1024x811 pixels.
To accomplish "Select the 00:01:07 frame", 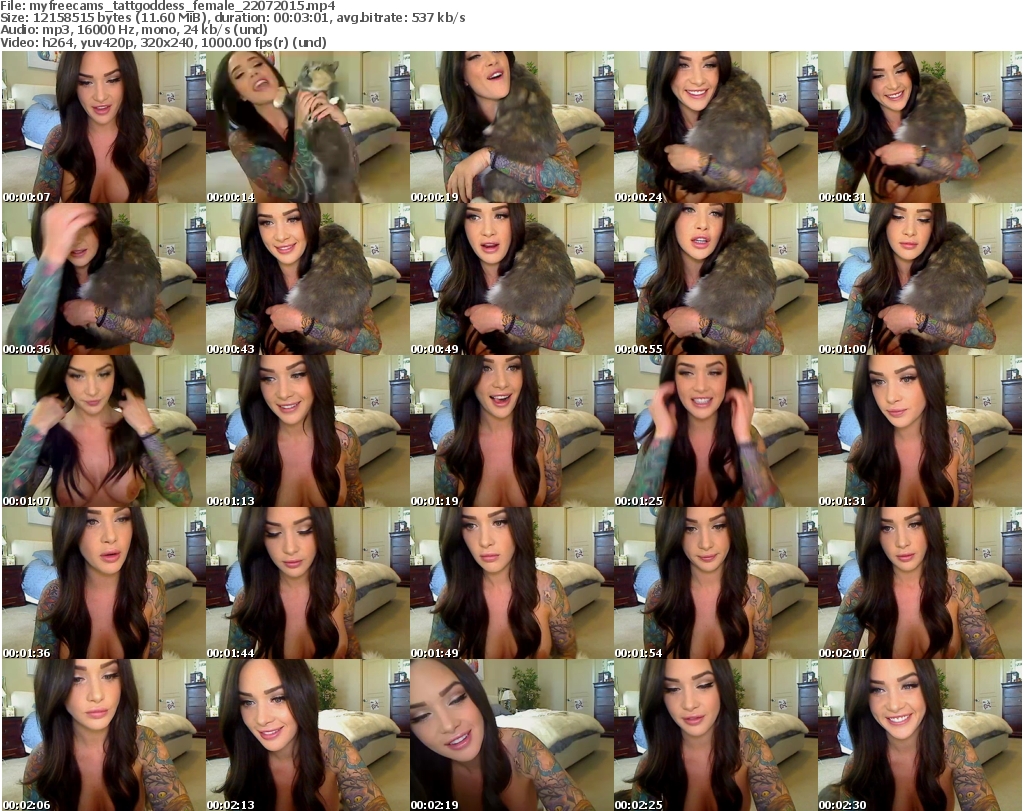I will [x=103, y=431].
